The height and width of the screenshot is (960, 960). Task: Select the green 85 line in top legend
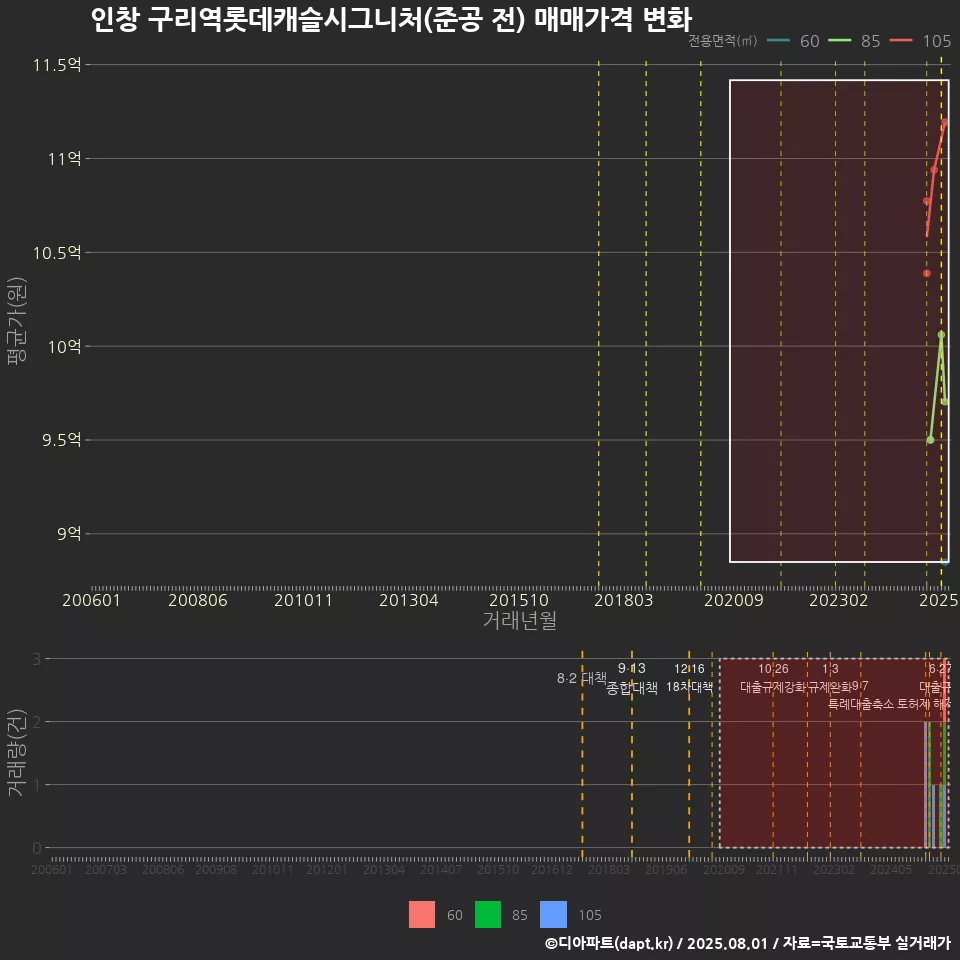[x=839, y=41]
